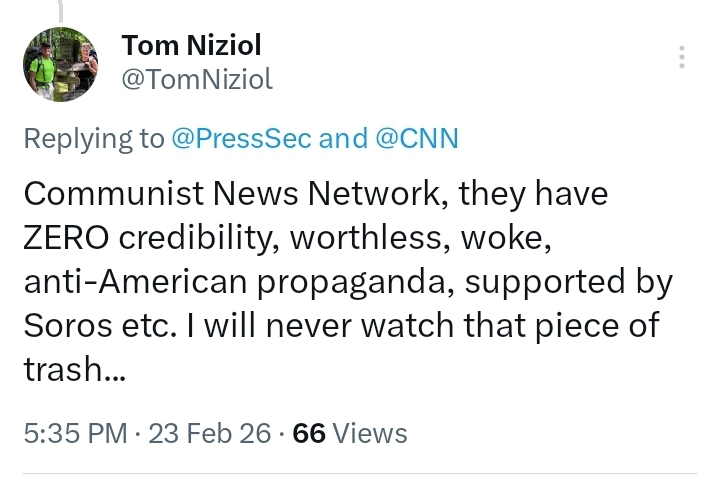This screenshot has width=720, height=480.
Task: Click the word "and" between the mentions
Action: tap(343, 139)
